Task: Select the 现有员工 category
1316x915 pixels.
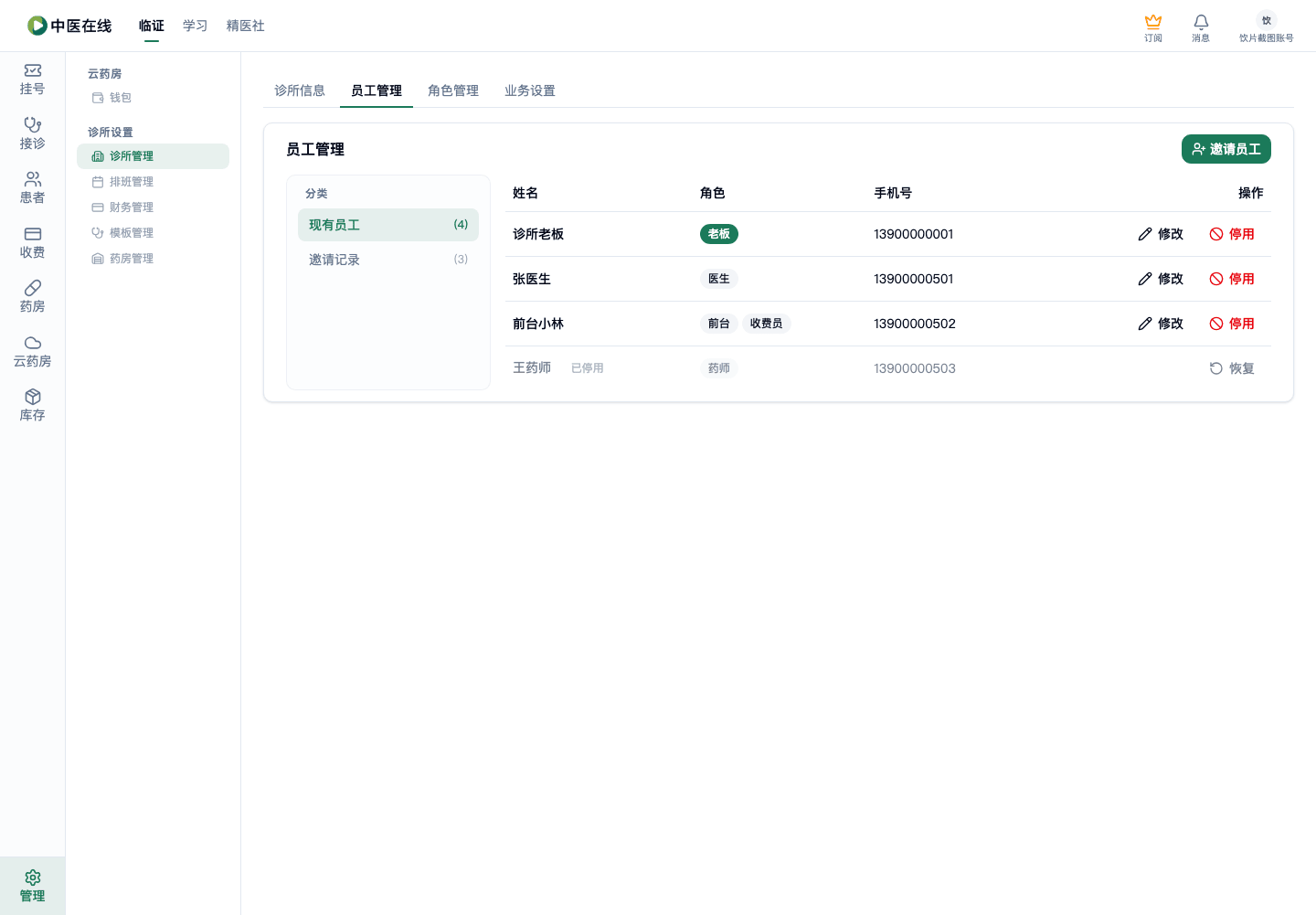Action: coord(388,225)
